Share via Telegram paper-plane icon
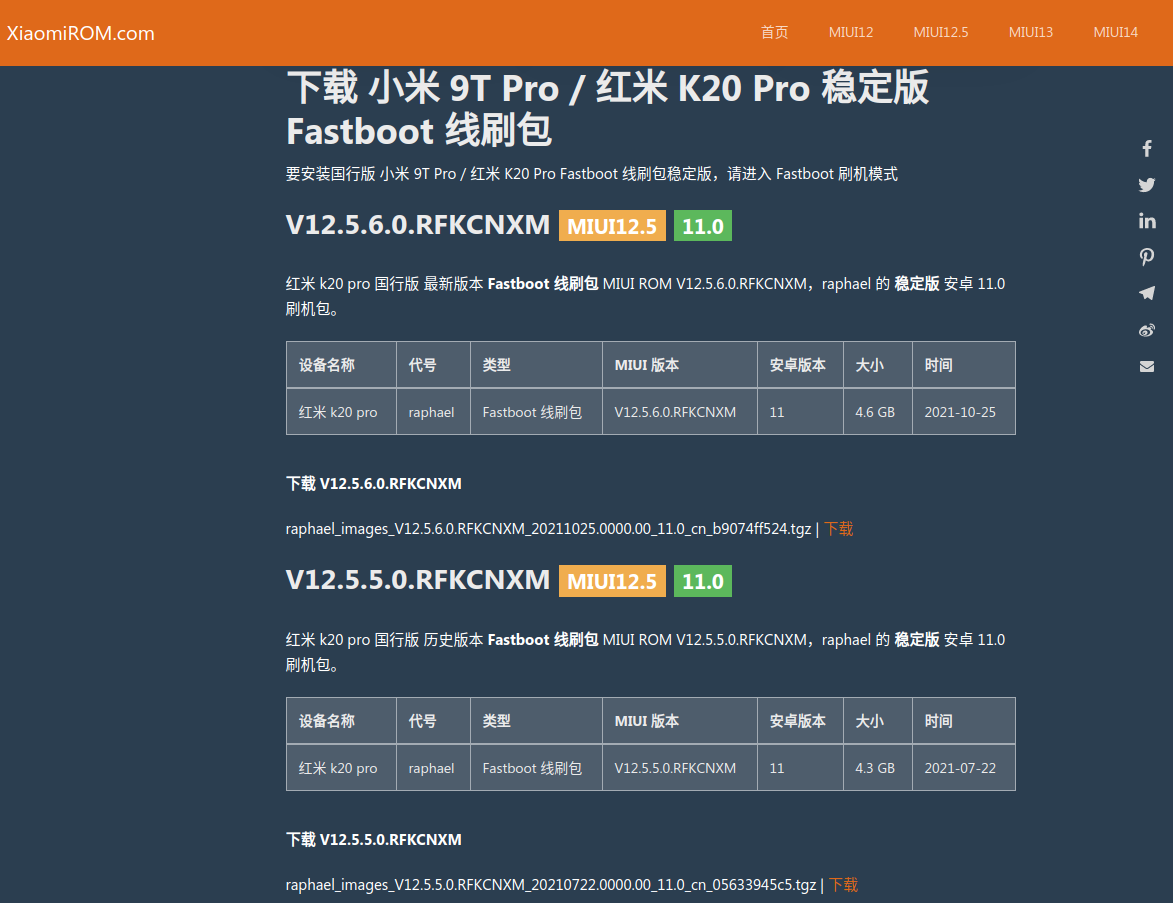Screen dimensions: 1173x903 tap(1147, 293)
